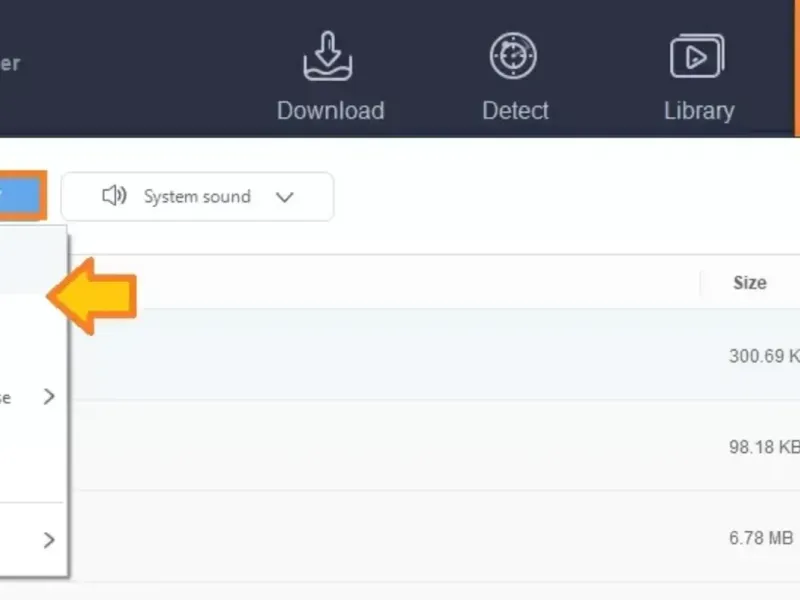Viewport: 800px width, 600px height.
Task: Click the blue dropdown button outlined in orange
Action: [20, 196]
